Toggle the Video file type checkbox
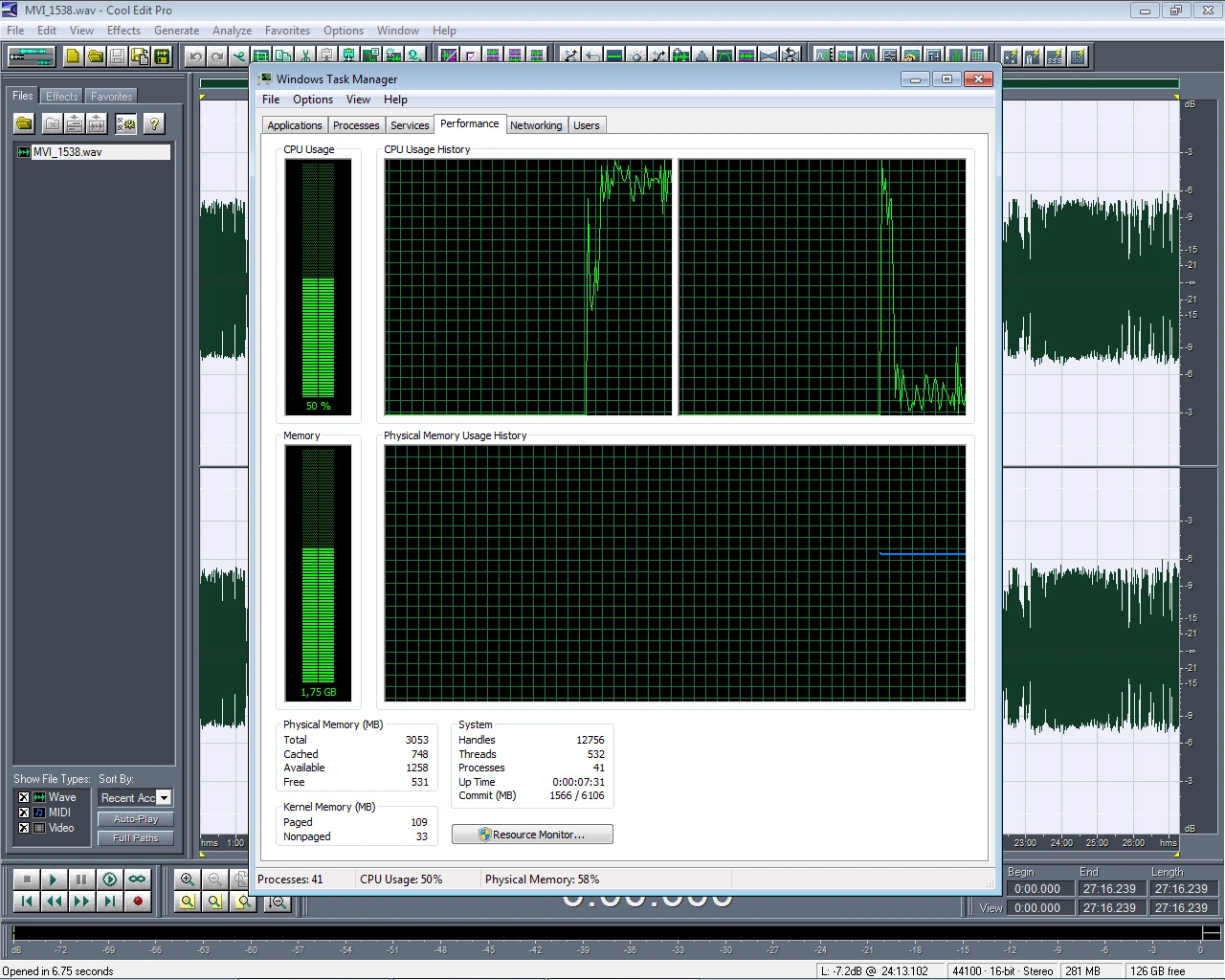Screen dimensions: 1225x980 (24, 828)
